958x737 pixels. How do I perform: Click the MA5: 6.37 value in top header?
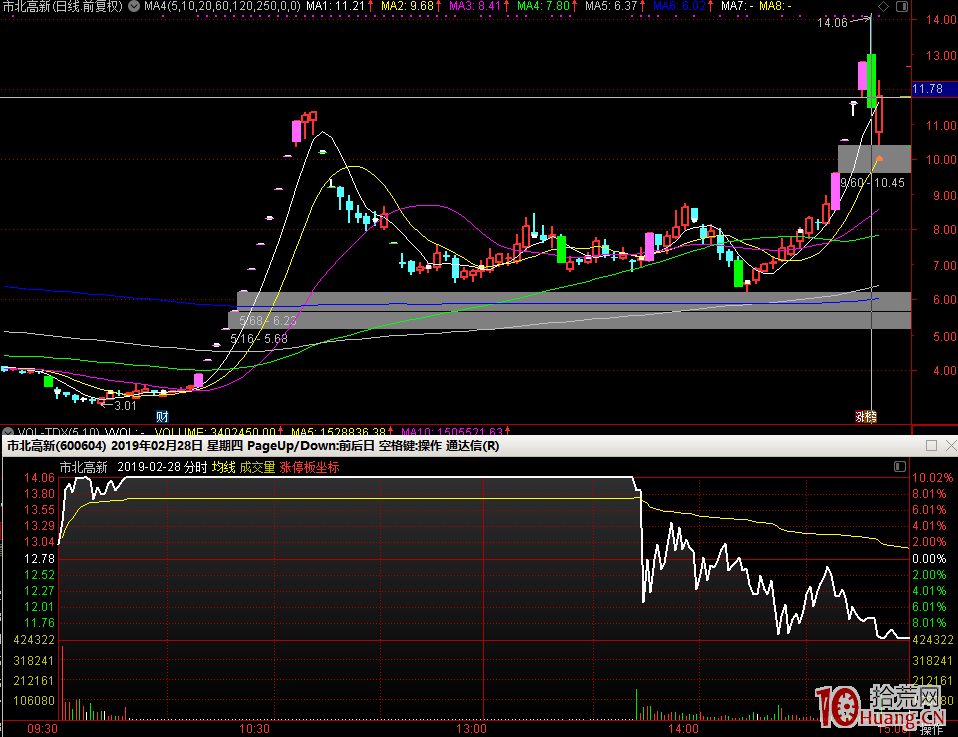point(611,6)
